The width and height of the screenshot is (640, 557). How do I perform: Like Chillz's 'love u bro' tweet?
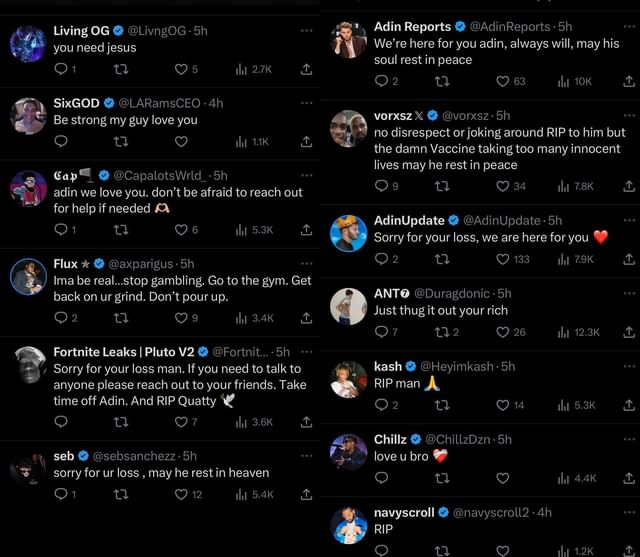point(503,478)
